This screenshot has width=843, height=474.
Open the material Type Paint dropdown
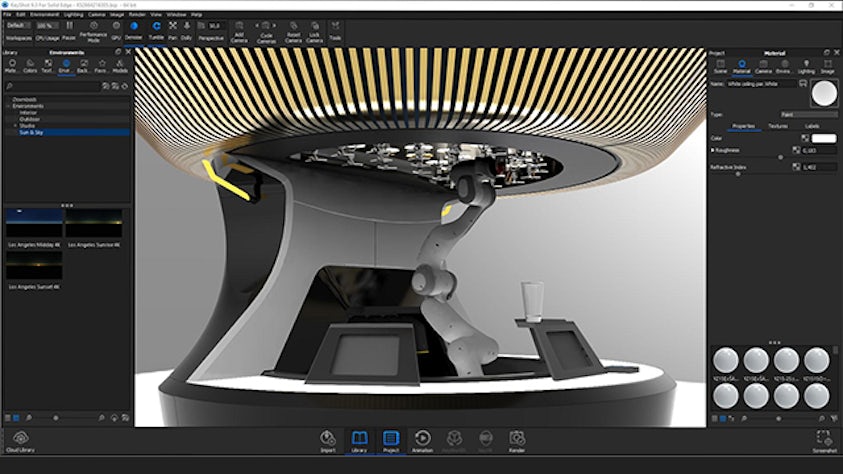coord(808,114)
